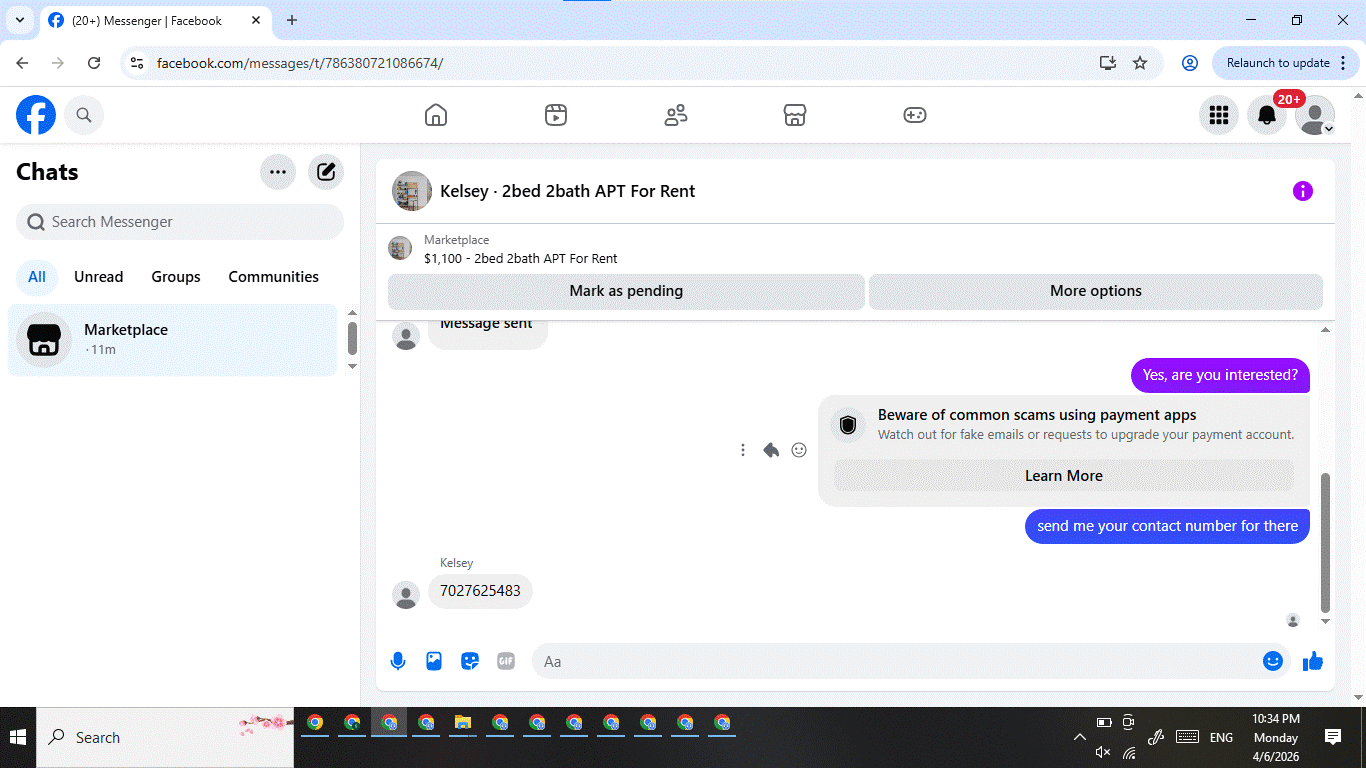Switch to the Communities tab
The image size is (1366, 768).
(x=274, y=277)
